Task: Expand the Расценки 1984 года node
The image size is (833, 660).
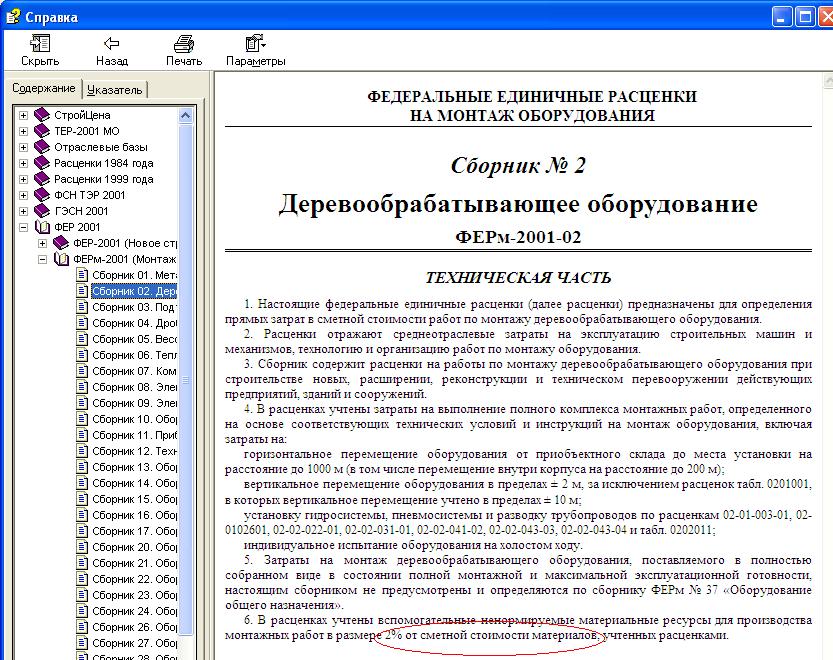Action: pos(23,163)
